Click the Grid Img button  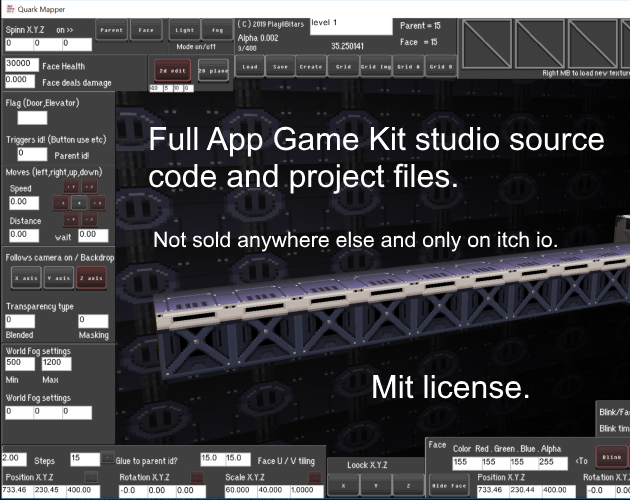click(x=376, y=67)
